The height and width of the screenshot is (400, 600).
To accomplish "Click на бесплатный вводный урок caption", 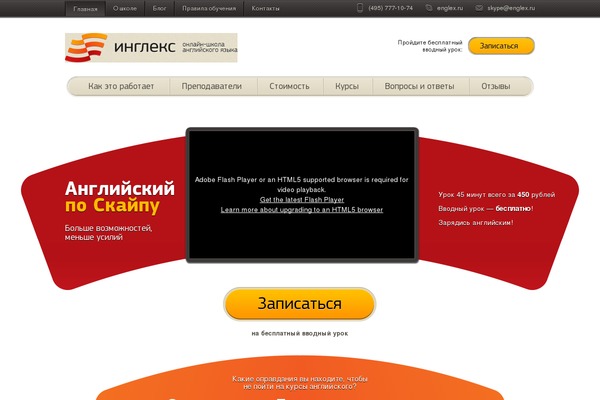I will [300, 333].
